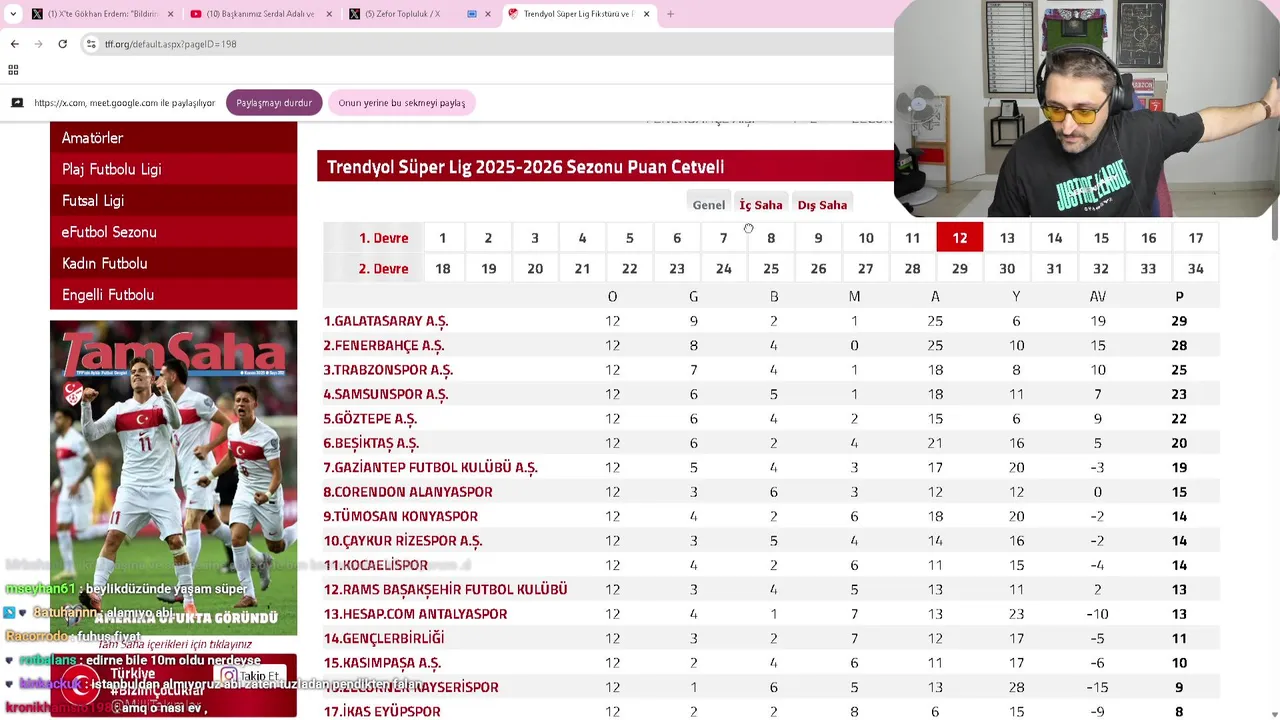This screenshot has height=720, width=1280.
Task: Switch to the Gökhan Erdem X tab
Action: pyautogui.click(x=102, y=14)
